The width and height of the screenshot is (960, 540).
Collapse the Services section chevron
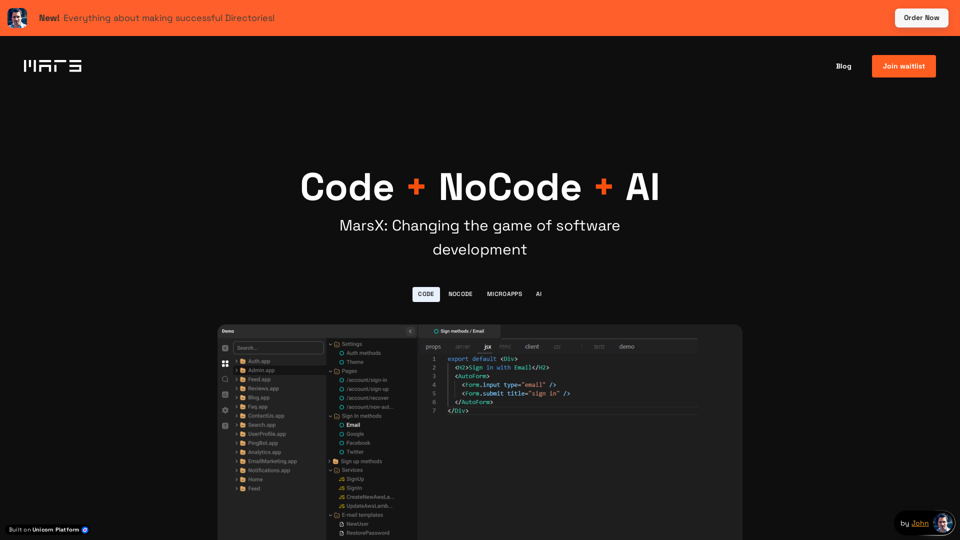[x=331, y=470]
